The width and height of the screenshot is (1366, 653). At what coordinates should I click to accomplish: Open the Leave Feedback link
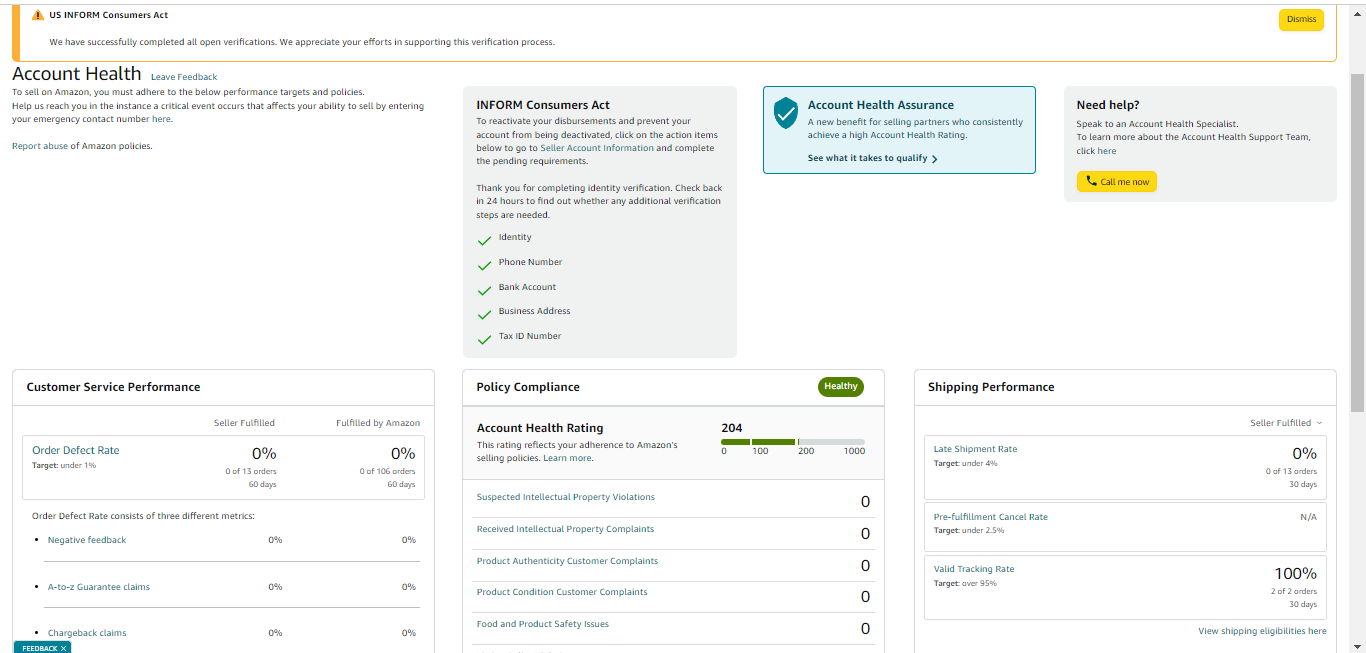184,77
